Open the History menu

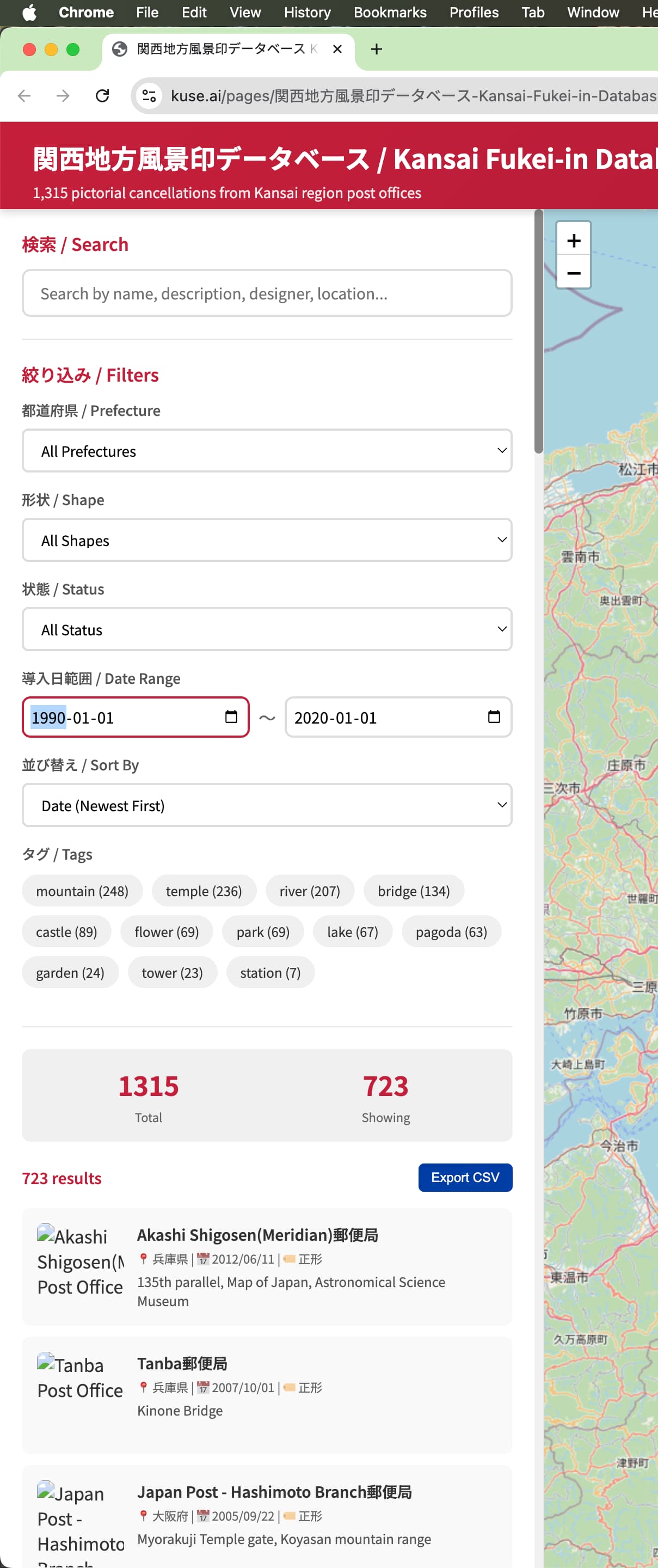[307, 12]
